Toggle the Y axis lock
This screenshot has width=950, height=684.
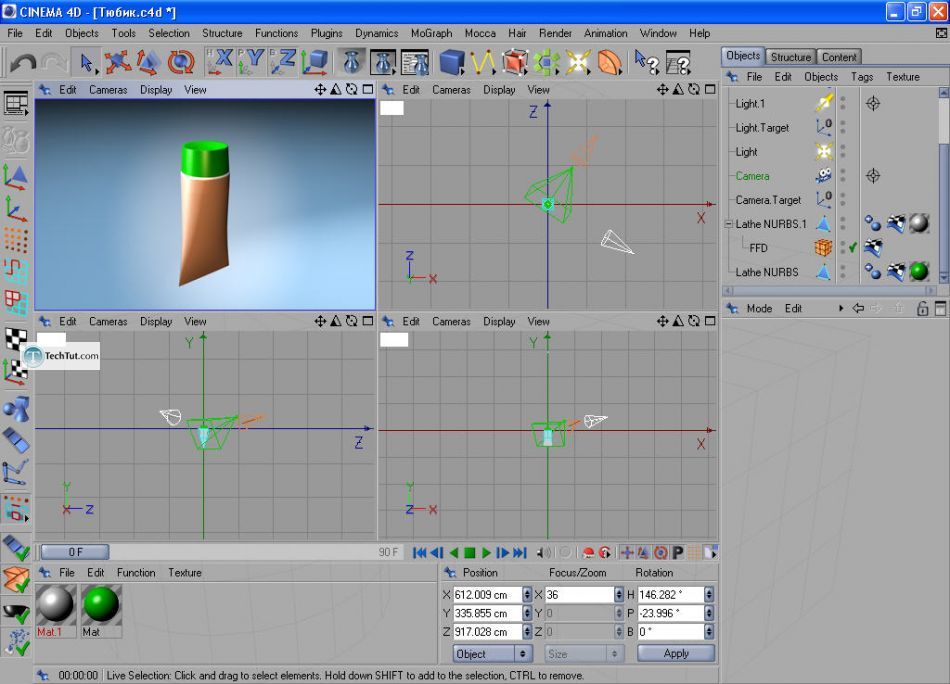[x=251, y=62]
